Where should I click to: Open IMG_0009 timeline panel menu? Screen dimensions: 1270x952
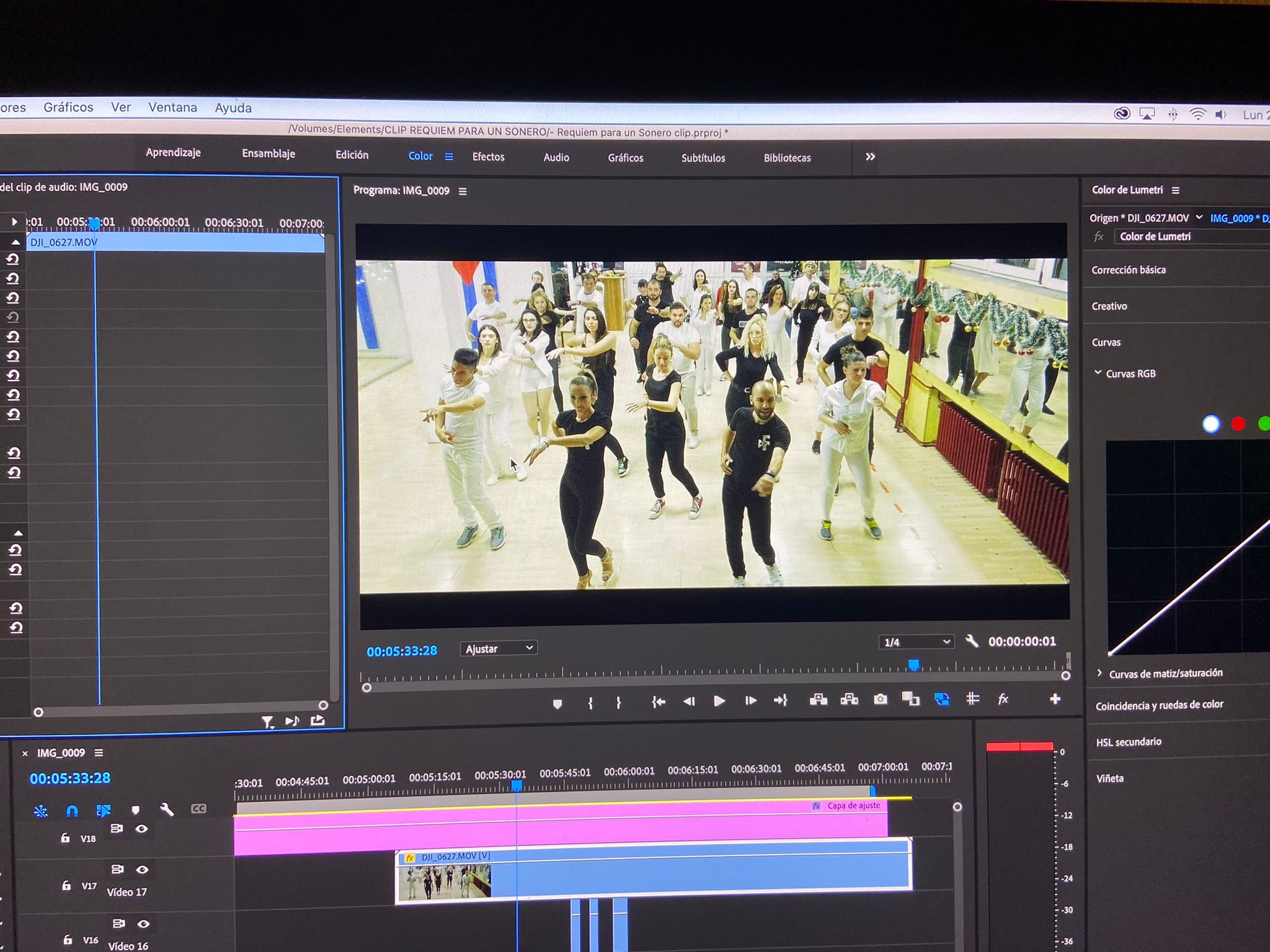click(99, 752)
